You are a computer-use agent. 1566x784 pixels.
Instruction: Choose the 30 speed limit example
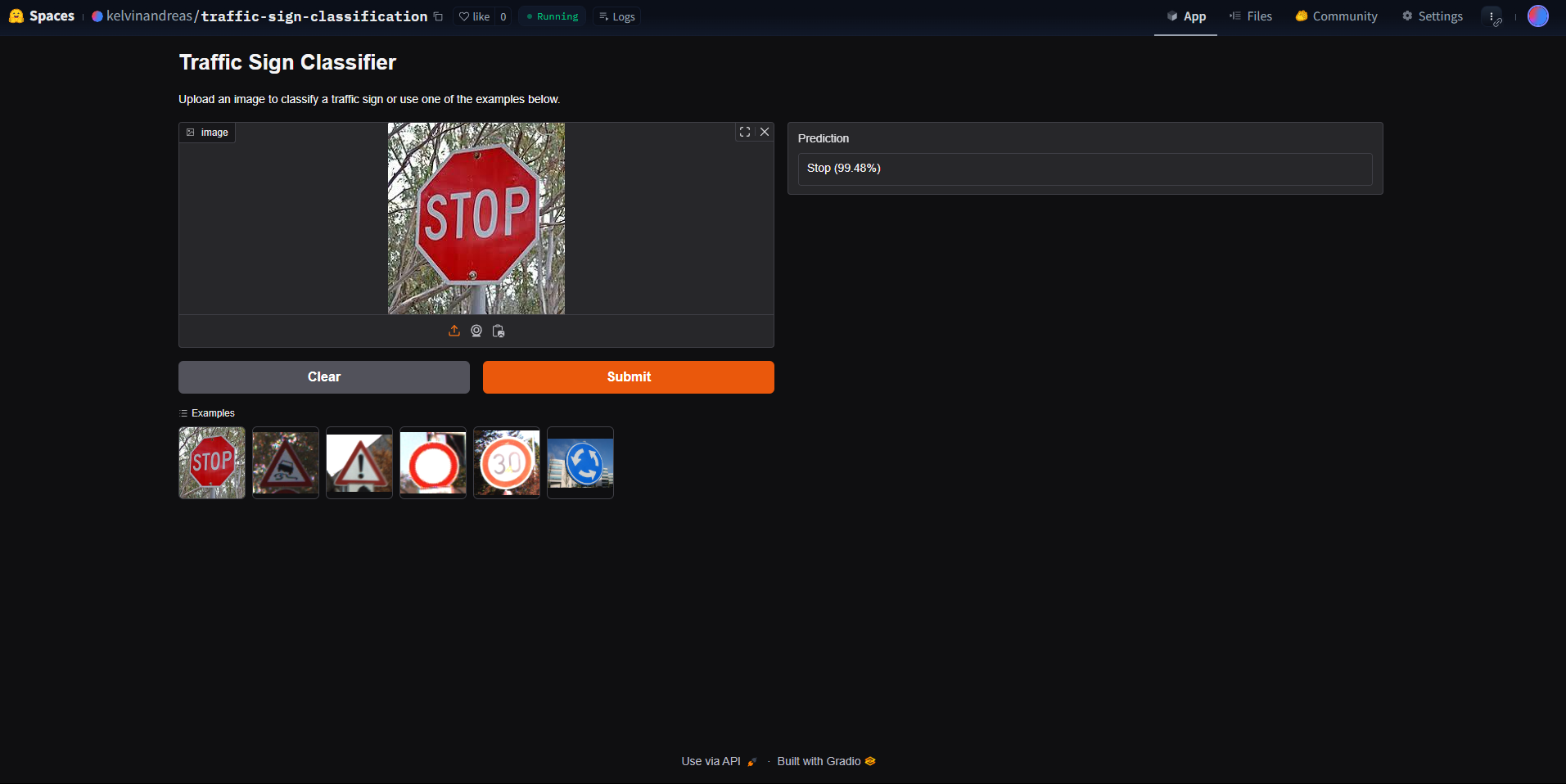point(507,462)
